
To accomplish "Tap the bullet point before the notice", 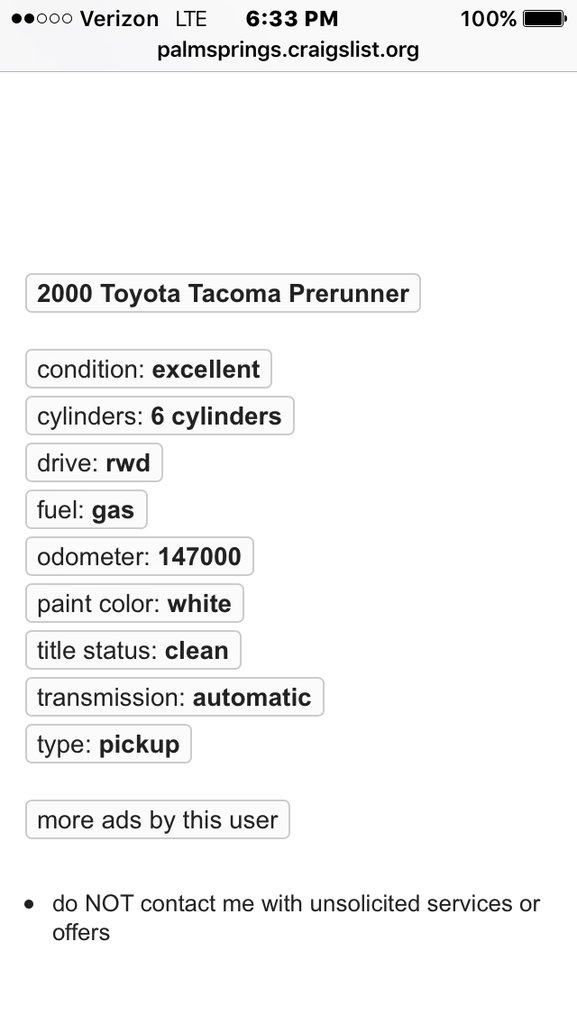I will pyautogui.click(x=29, y=904).
